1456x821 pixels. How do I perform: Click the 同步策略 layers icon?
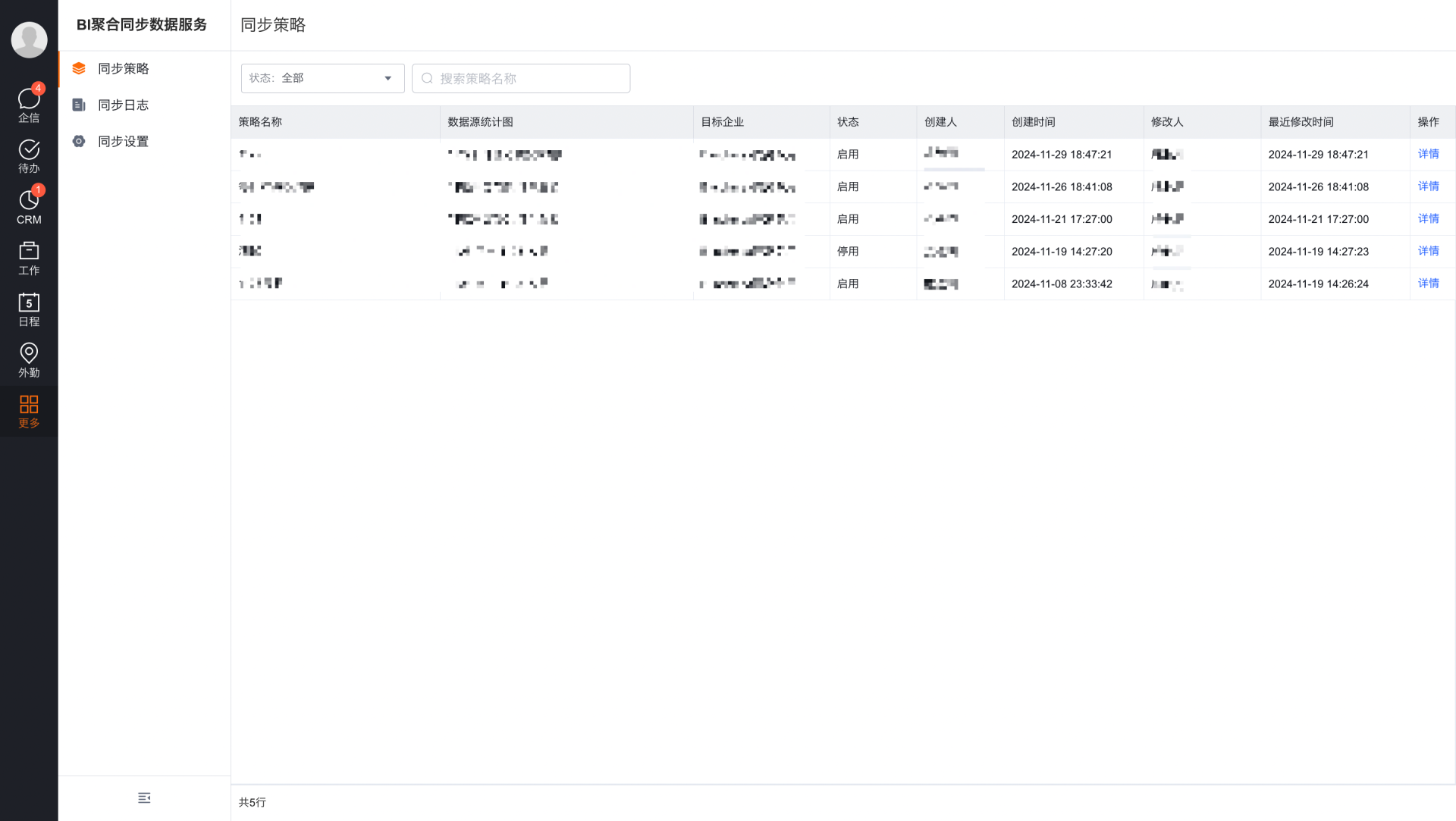79,68
